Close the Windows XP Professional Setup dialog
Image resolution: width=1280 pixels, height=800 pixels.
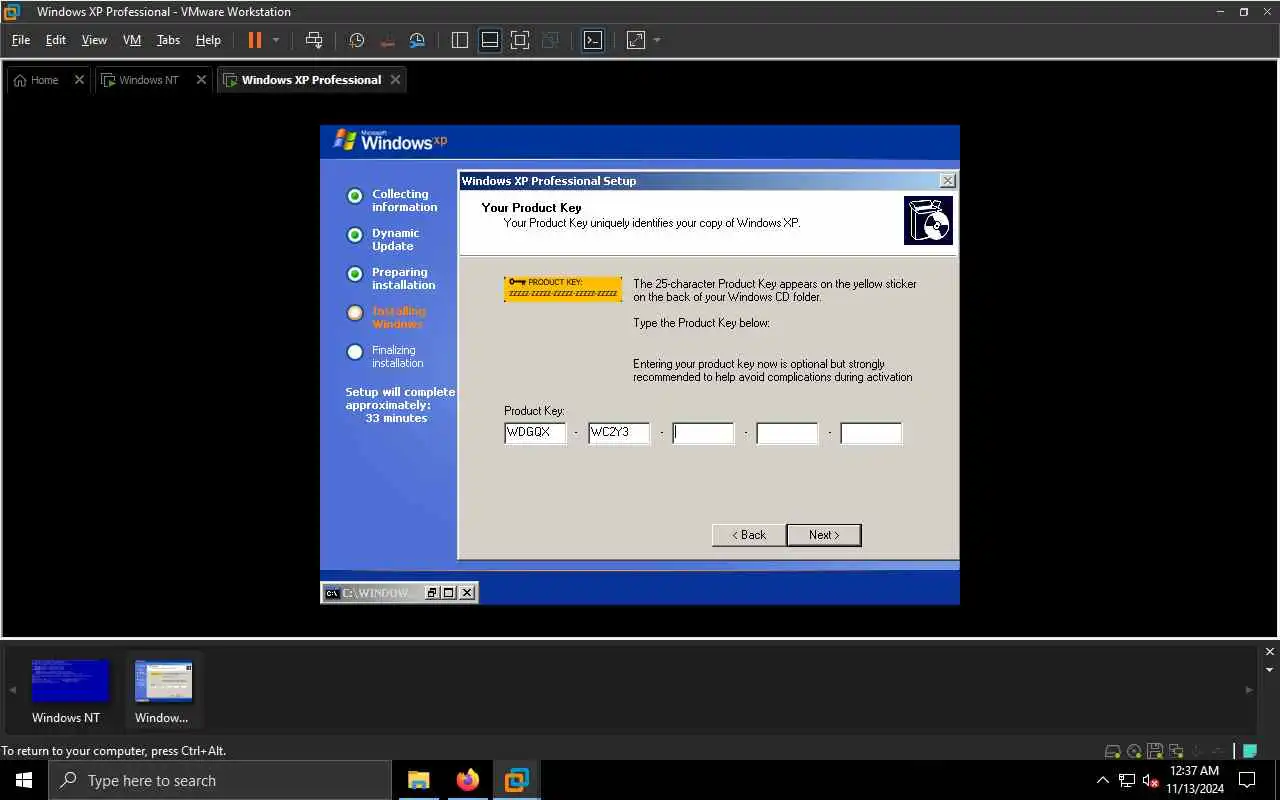947,181
